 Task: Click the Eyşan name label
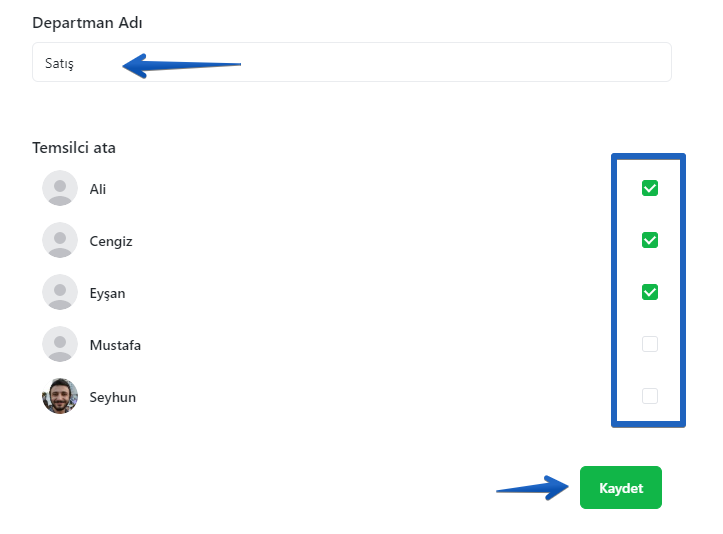click(107, 293)
